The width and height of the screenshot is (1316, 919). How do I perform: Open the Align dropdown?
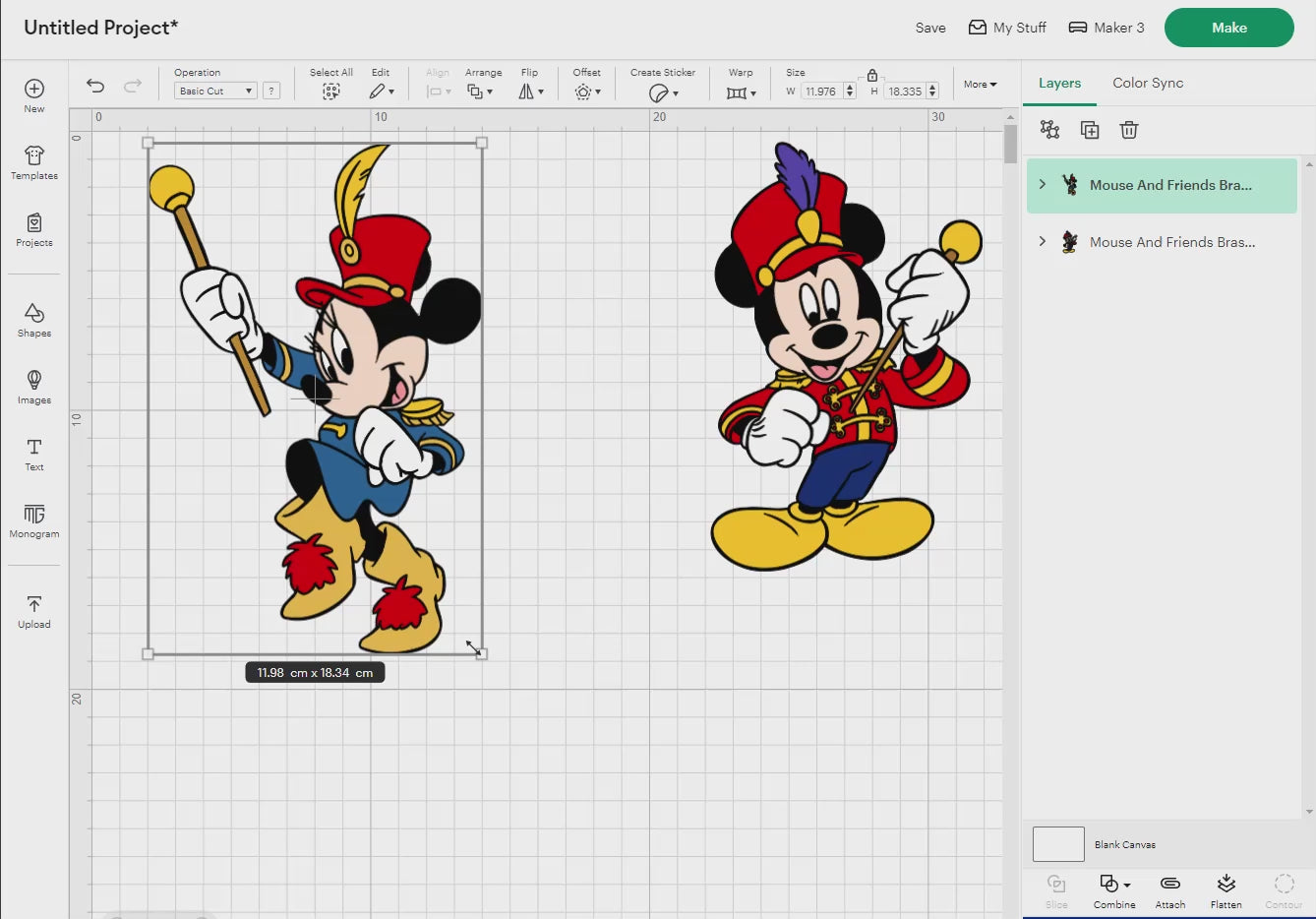[439, 92]
